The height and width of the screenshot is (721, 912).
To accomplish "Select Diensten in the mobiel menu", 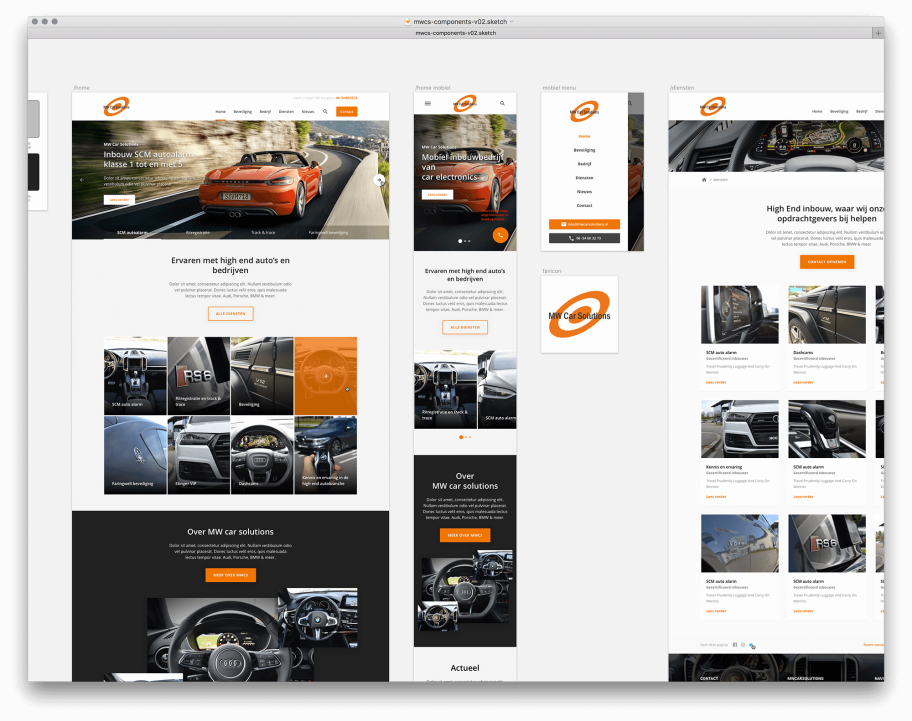I will [585, 178].
